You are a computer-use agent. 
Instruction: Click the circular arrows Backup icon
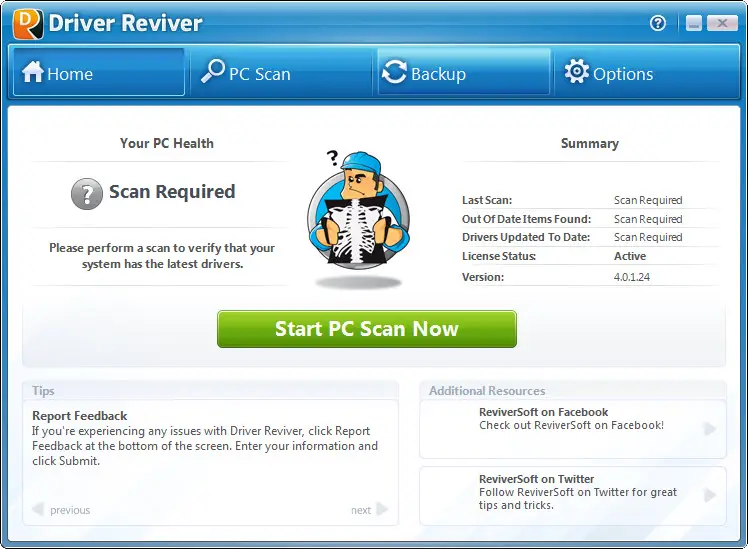coord(395,72)
